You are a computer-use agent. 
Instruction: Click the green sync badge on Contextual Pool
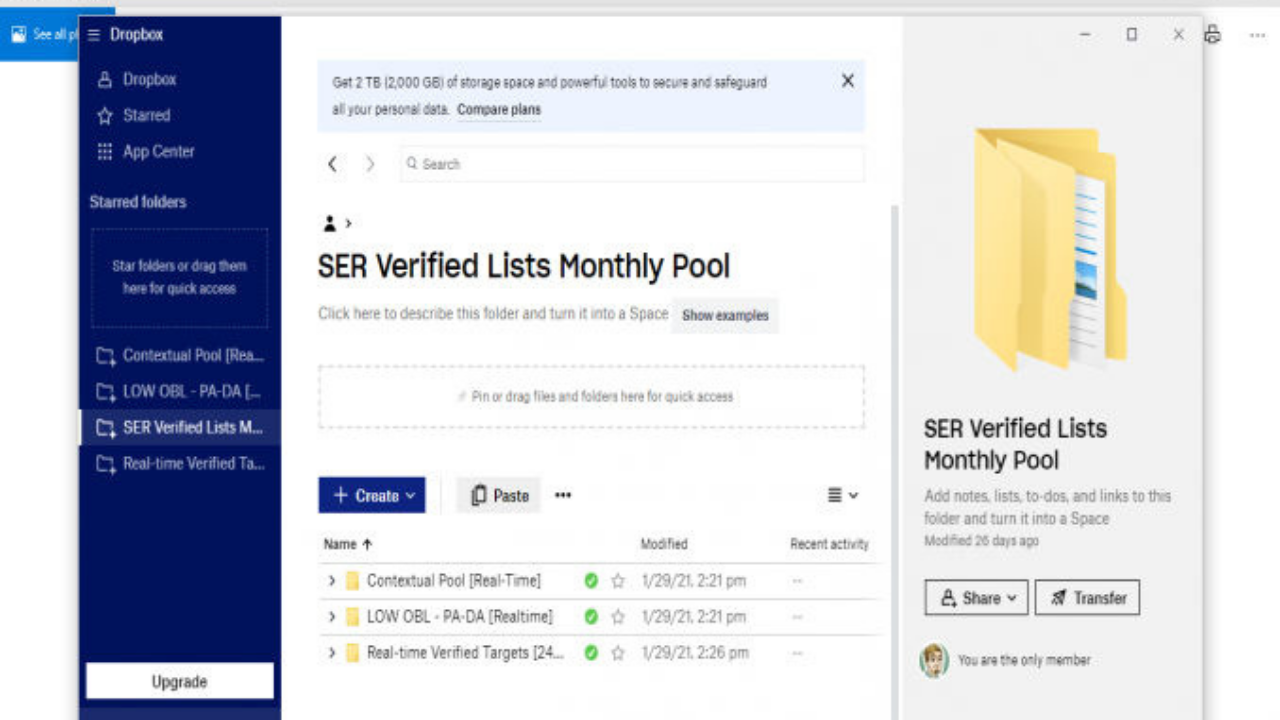(589, 580)
